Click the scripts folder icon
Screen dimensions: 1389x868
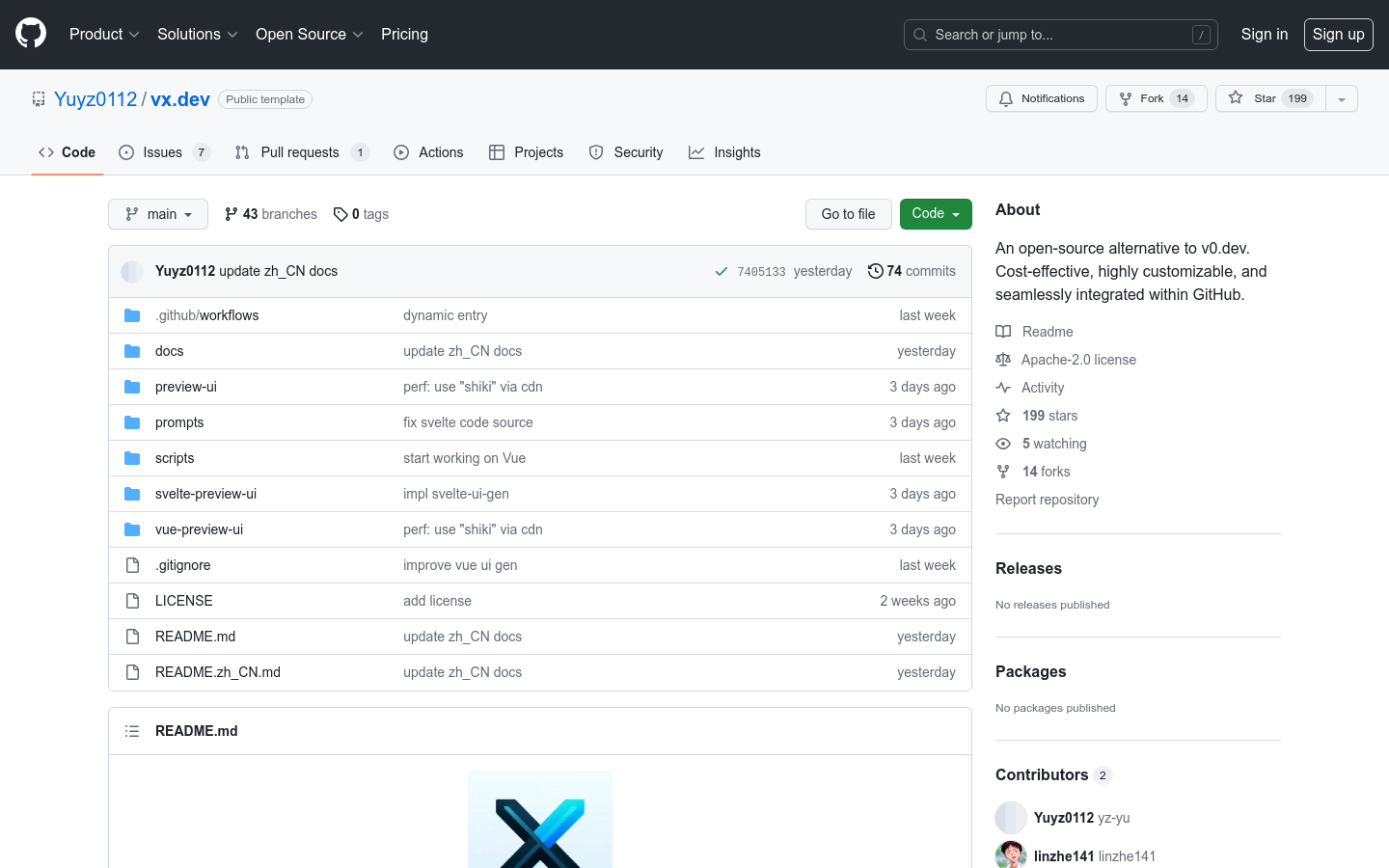click(132, 458)
